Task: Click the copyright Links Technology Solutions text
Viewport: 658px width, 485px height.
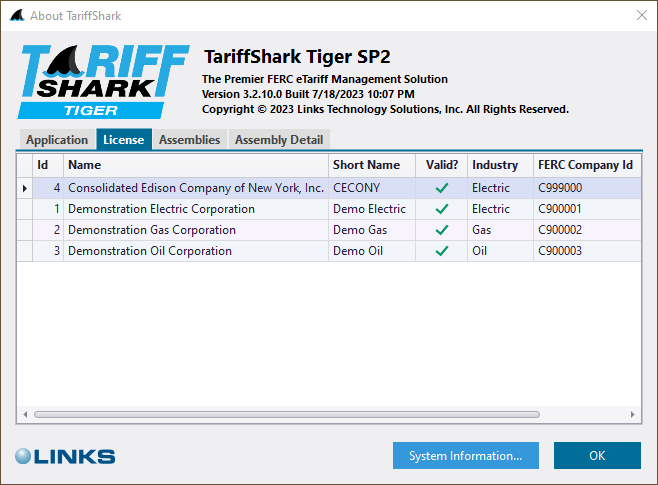Action: 385,110
